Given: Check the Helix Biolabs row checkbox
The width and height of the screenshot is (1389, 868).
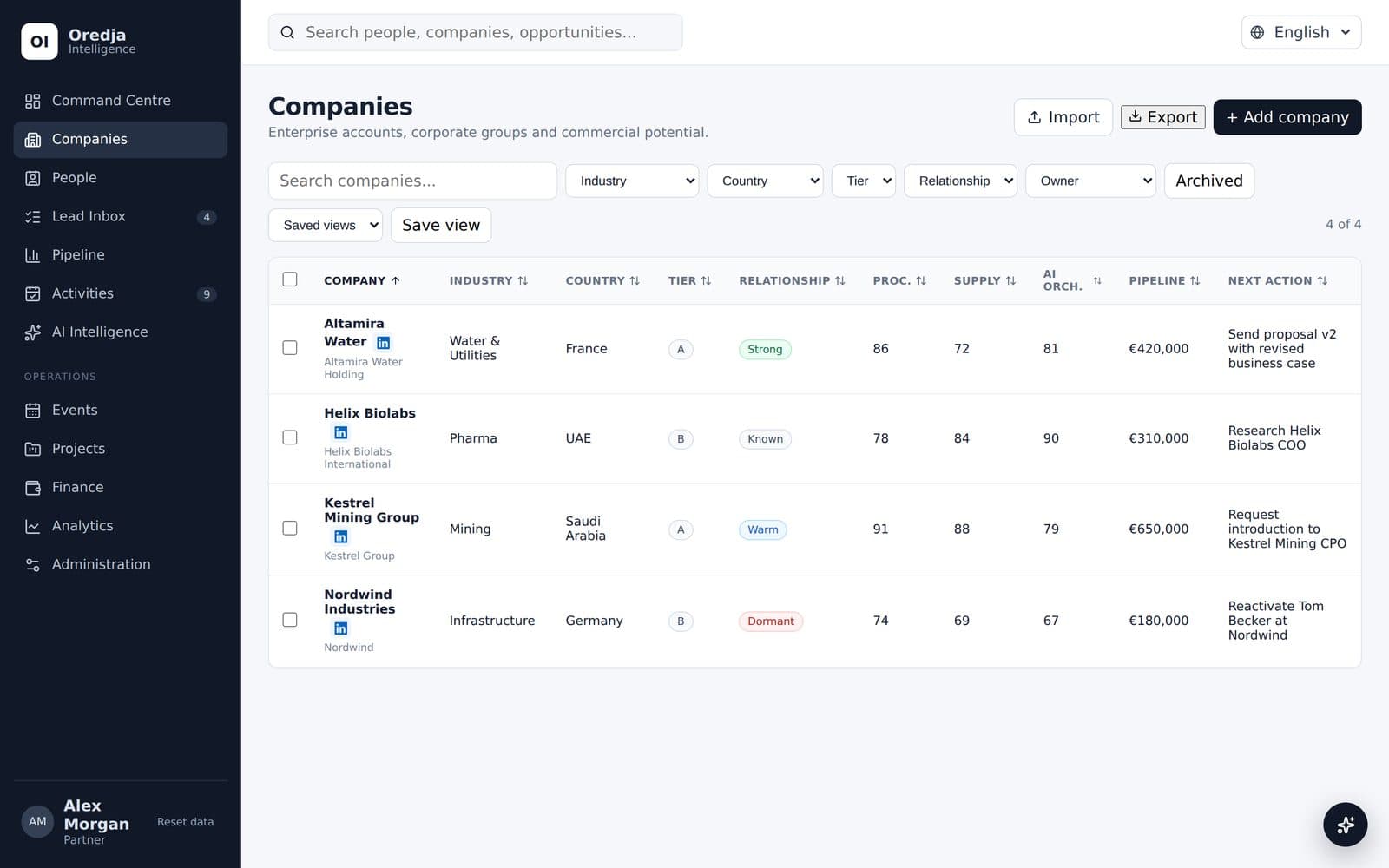Looking at the screenshot, I should (290, 437).
